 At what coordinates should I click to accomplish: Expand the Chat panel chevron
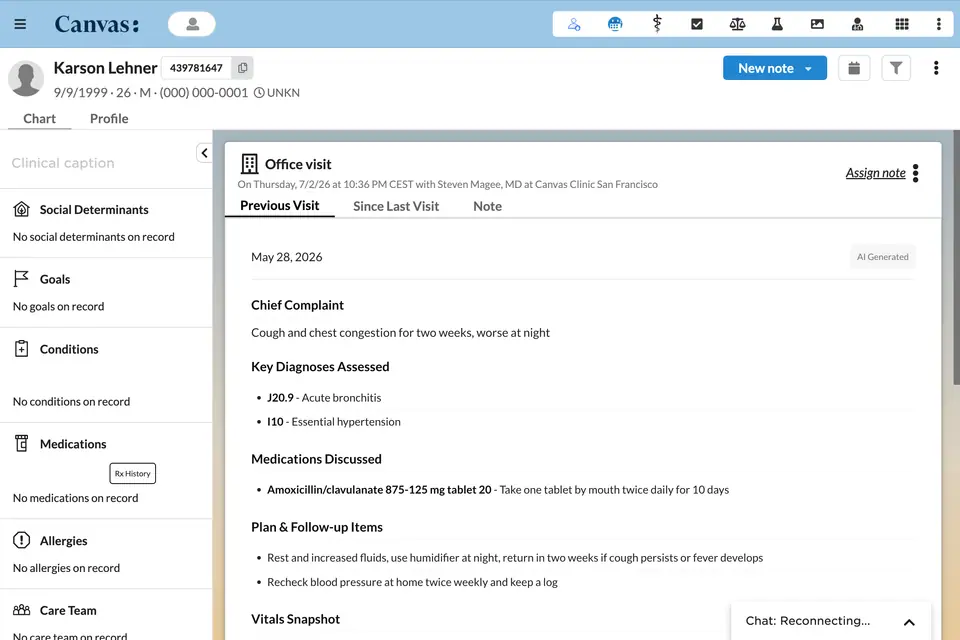tap(909, 622)
